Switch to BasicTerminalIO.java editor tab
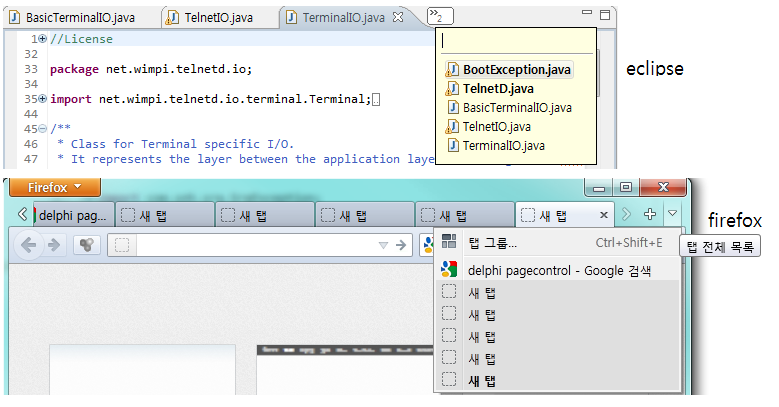This screenshot has height=407, width=779. (x=76, y=18)
